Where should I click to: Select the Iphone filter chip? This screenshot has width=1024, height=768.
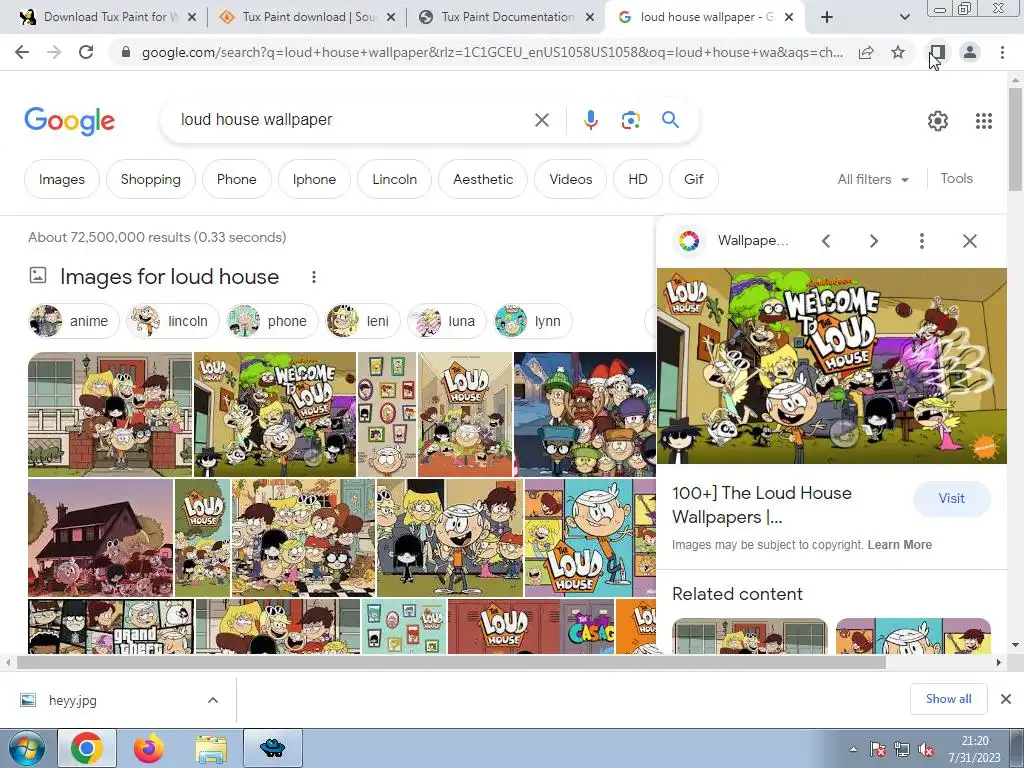click(x=314, y=179)
